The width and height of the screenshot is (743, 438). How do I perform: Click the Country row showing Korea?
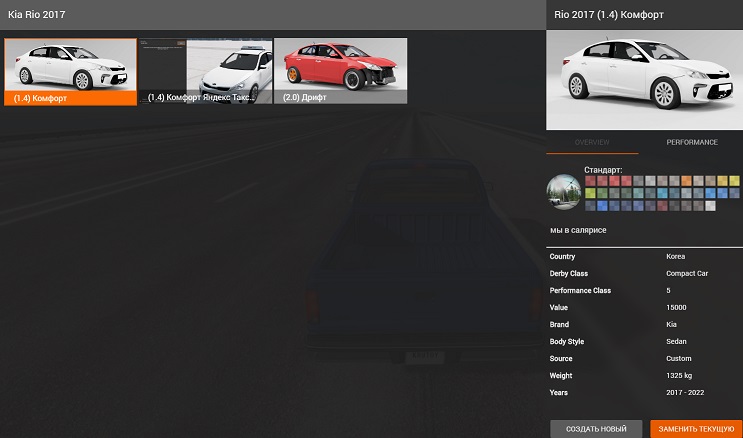click(644, 256)
